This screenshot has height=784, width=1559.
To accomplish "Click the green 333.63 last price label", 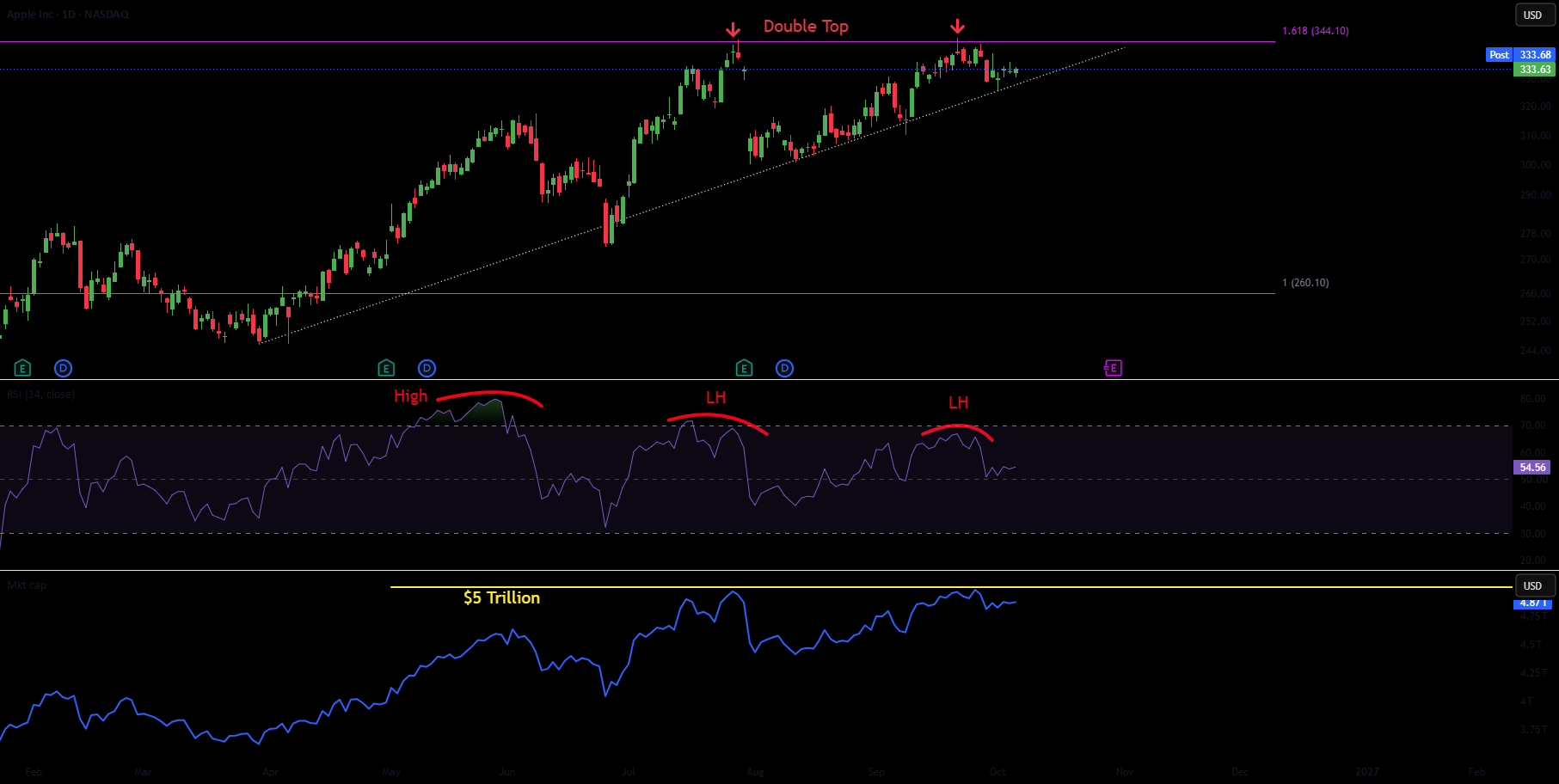I will click(x=1534, y=69).
